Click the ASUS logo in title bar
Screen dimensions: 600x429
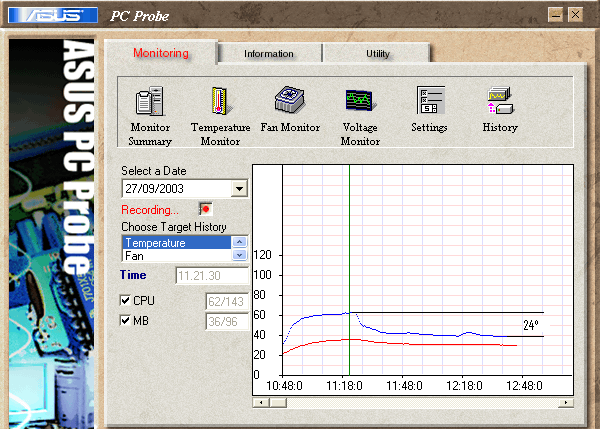coord(53,15)
